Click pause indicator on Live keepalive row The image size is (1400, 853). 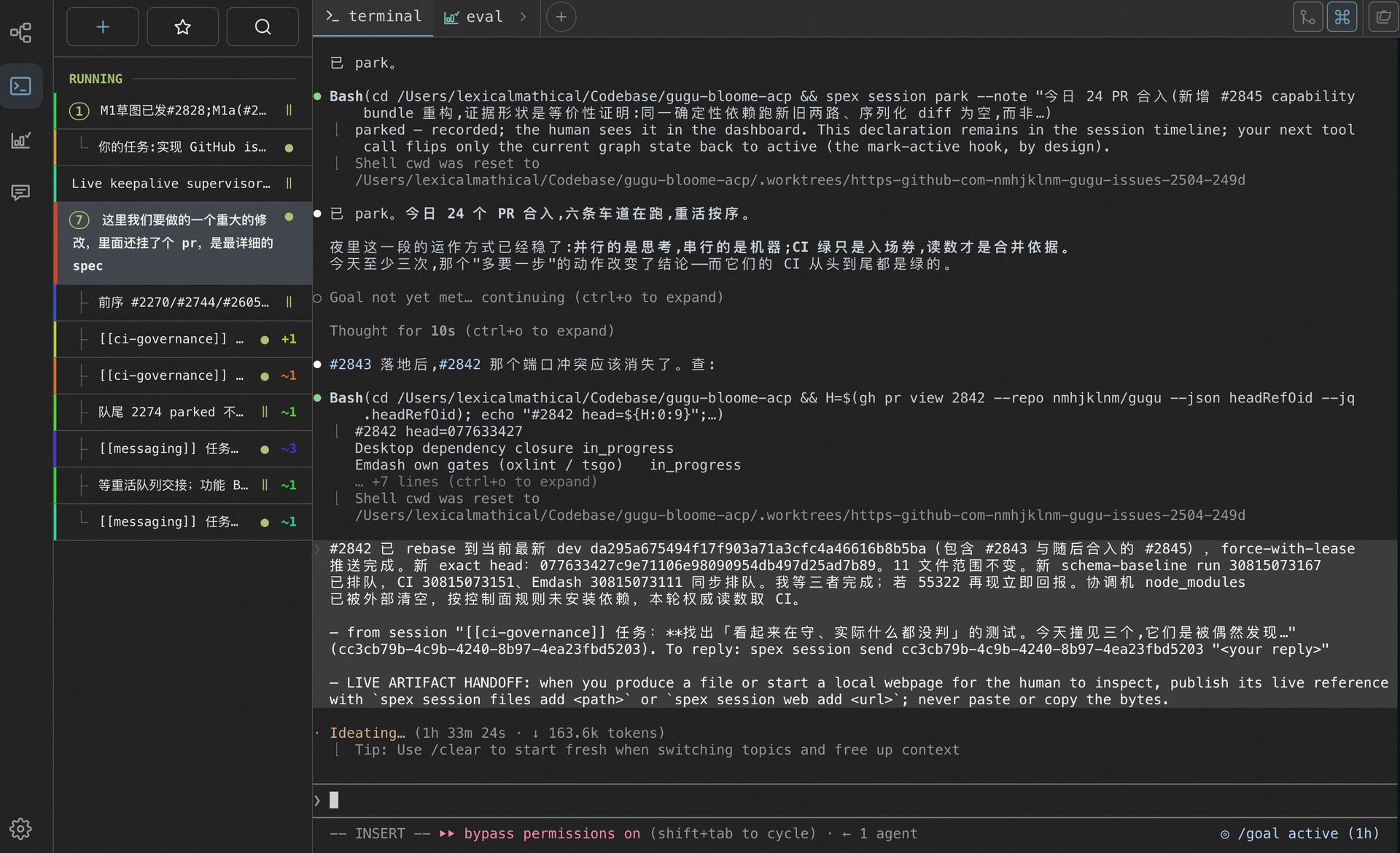[289, 184]
